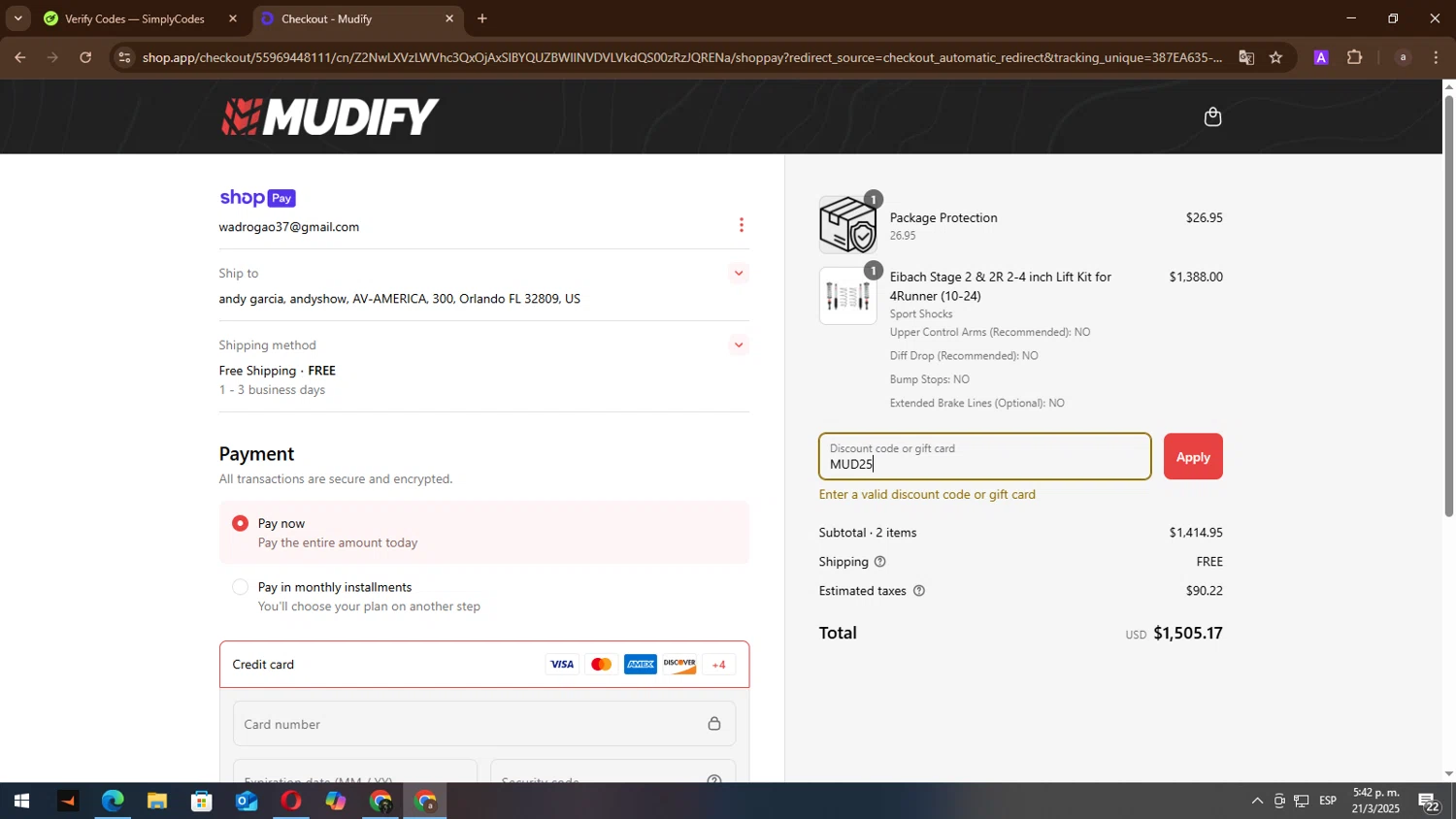Open the Chrome profile avatar

click(x=1403, y=58)
